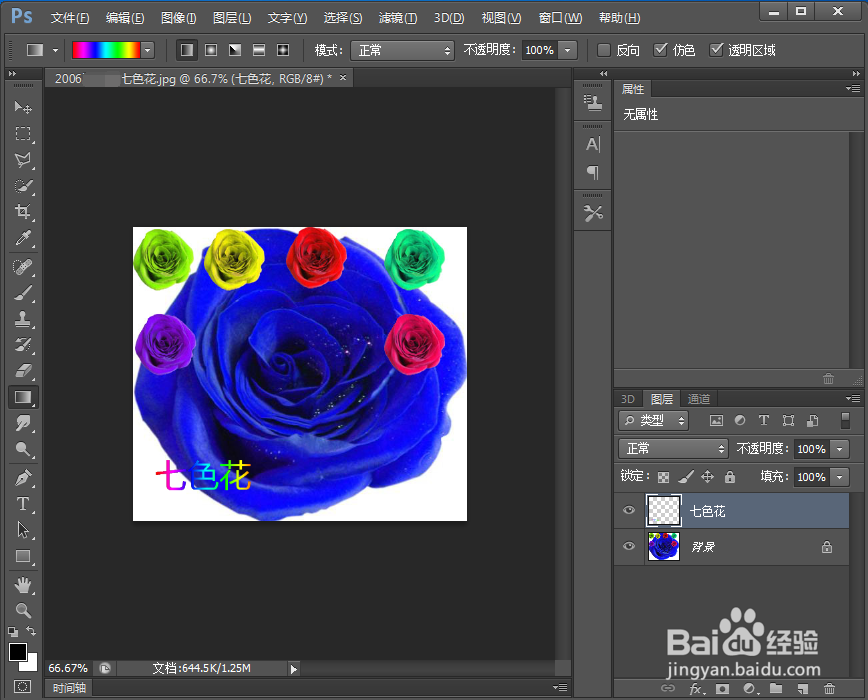Uncheck the 透明区域 transparency checkbox
Viewport: 868px width, 700px height.
coord(716,50)
